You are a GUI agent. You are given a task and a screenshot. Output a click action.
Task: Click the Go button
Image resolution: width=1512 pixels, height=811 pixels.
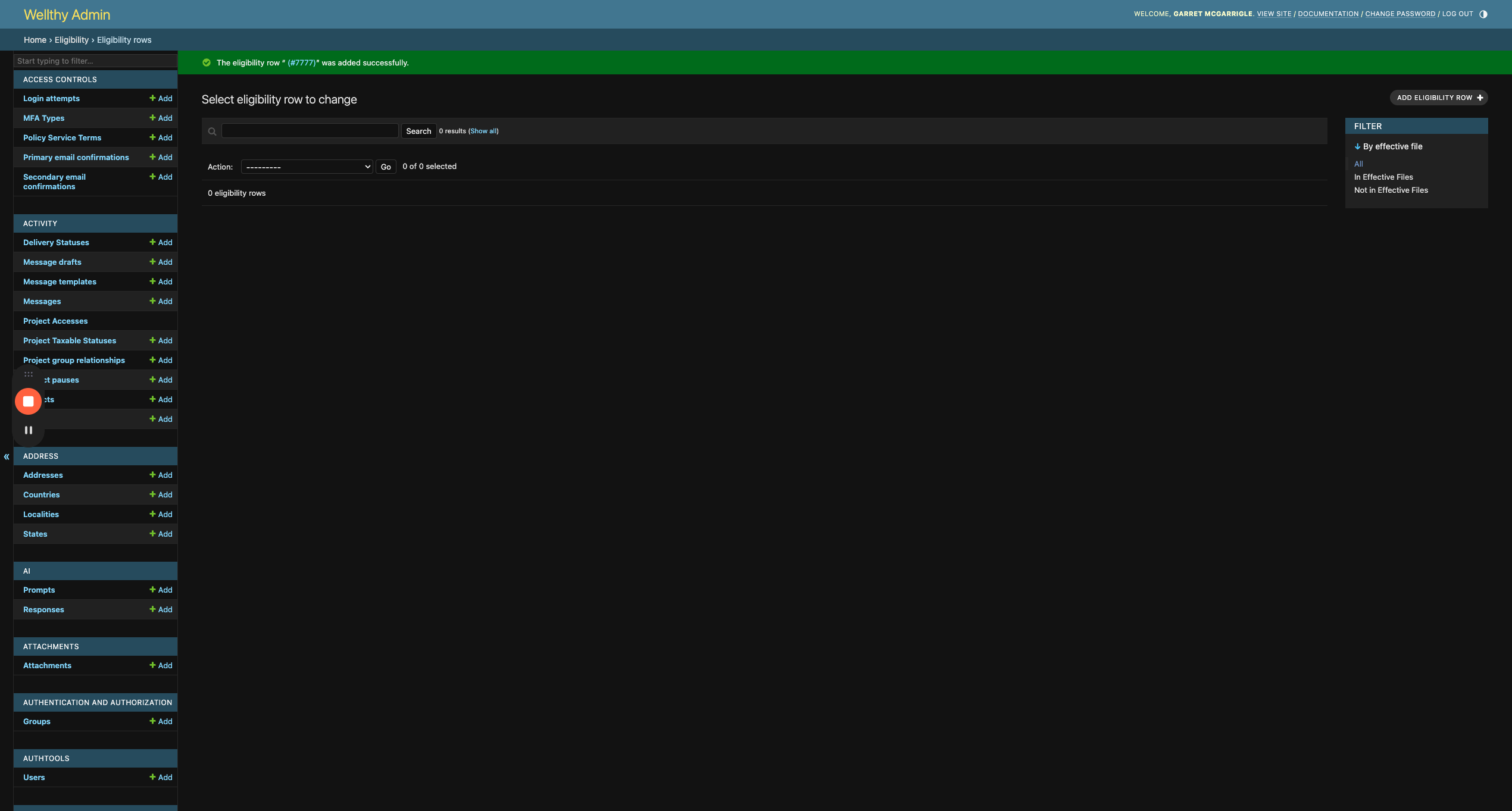pyautogui.click(x=386, y=167)
